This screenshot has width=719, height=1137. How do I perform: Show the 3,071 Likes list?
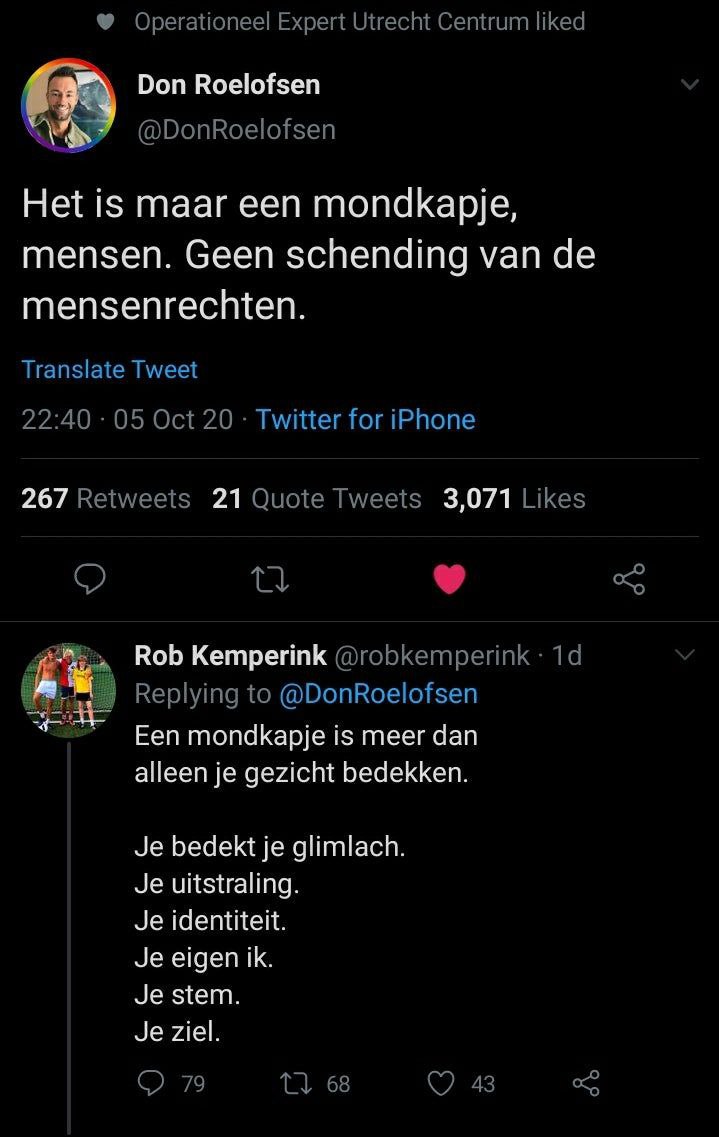(x=514, y=498)
